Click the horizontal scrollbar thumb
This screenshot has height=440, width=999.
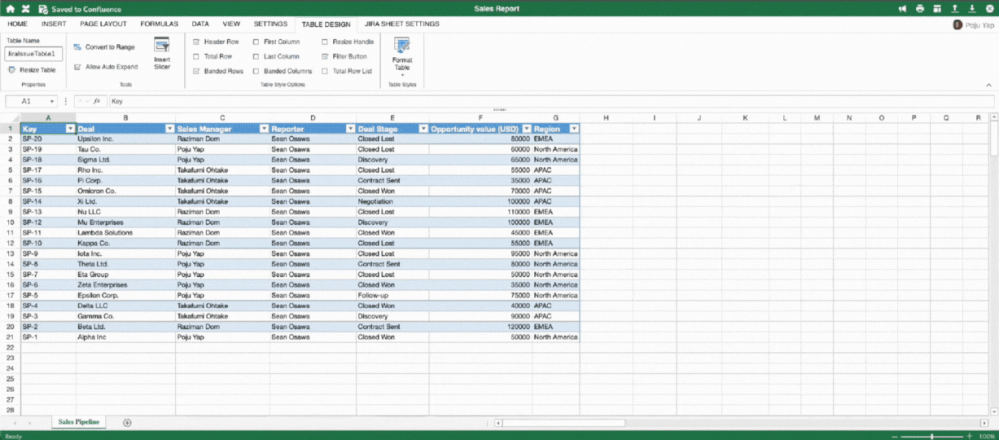564,422
